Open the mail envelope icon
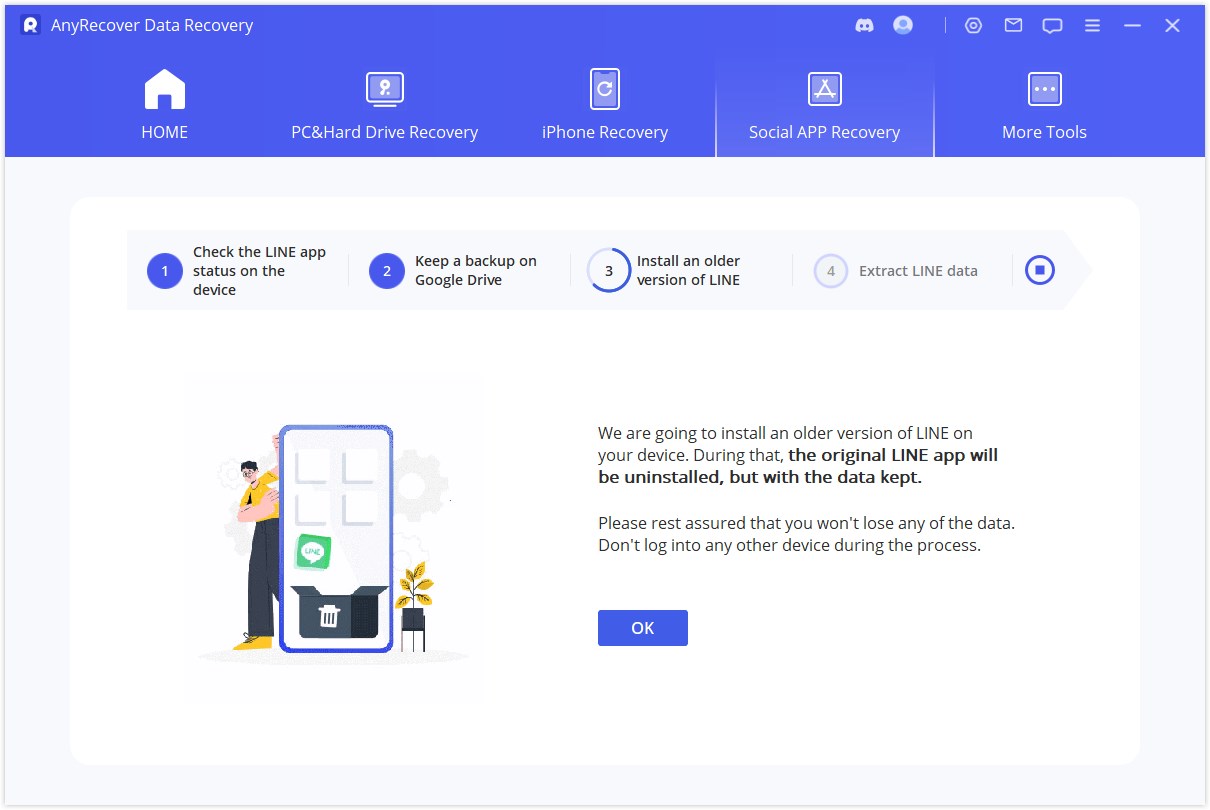1210x810 pixels. [1012, 25]
